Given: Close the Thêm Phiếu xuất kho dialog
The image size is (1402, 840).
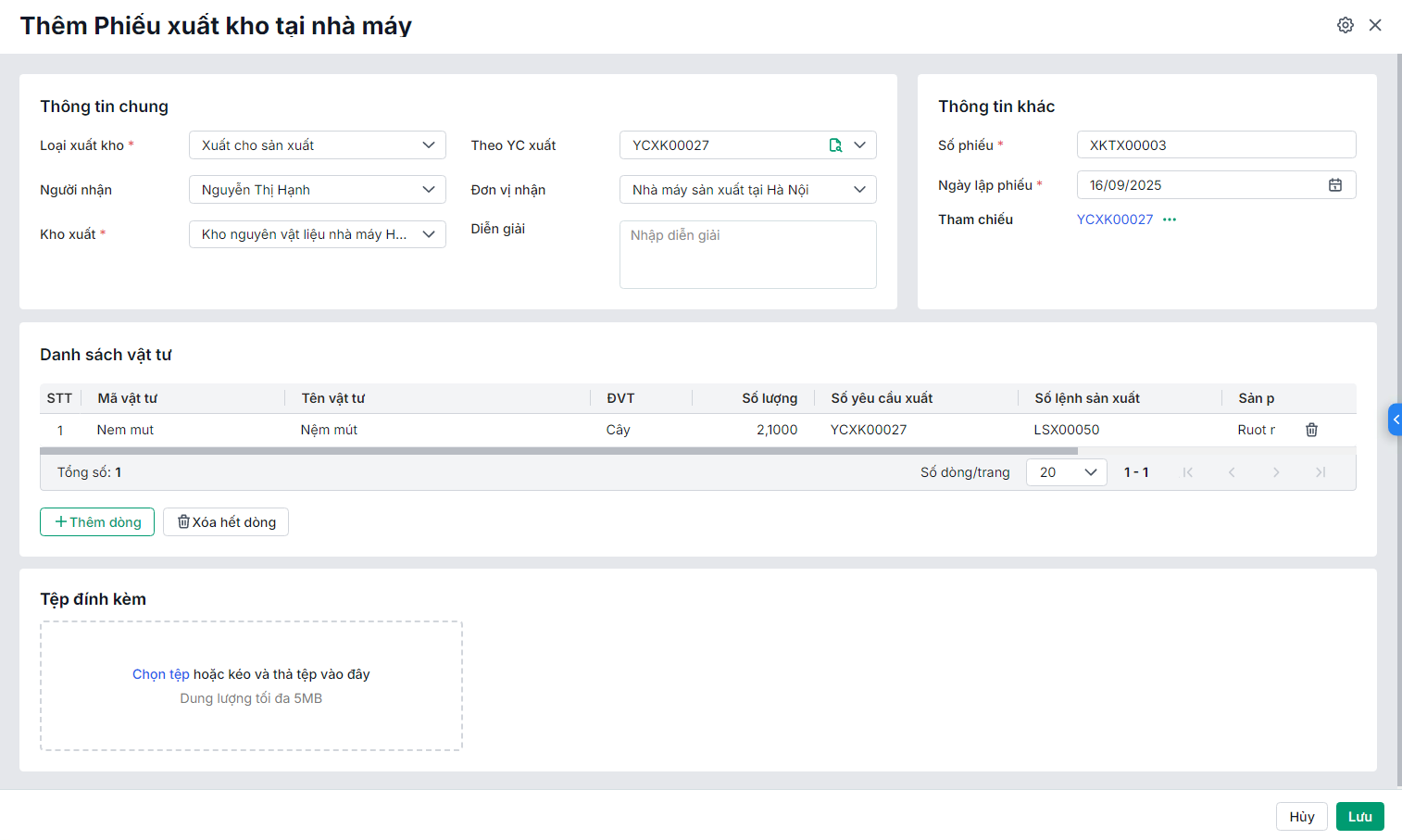Looking at the screenshot, I should tap(1375, 25).
